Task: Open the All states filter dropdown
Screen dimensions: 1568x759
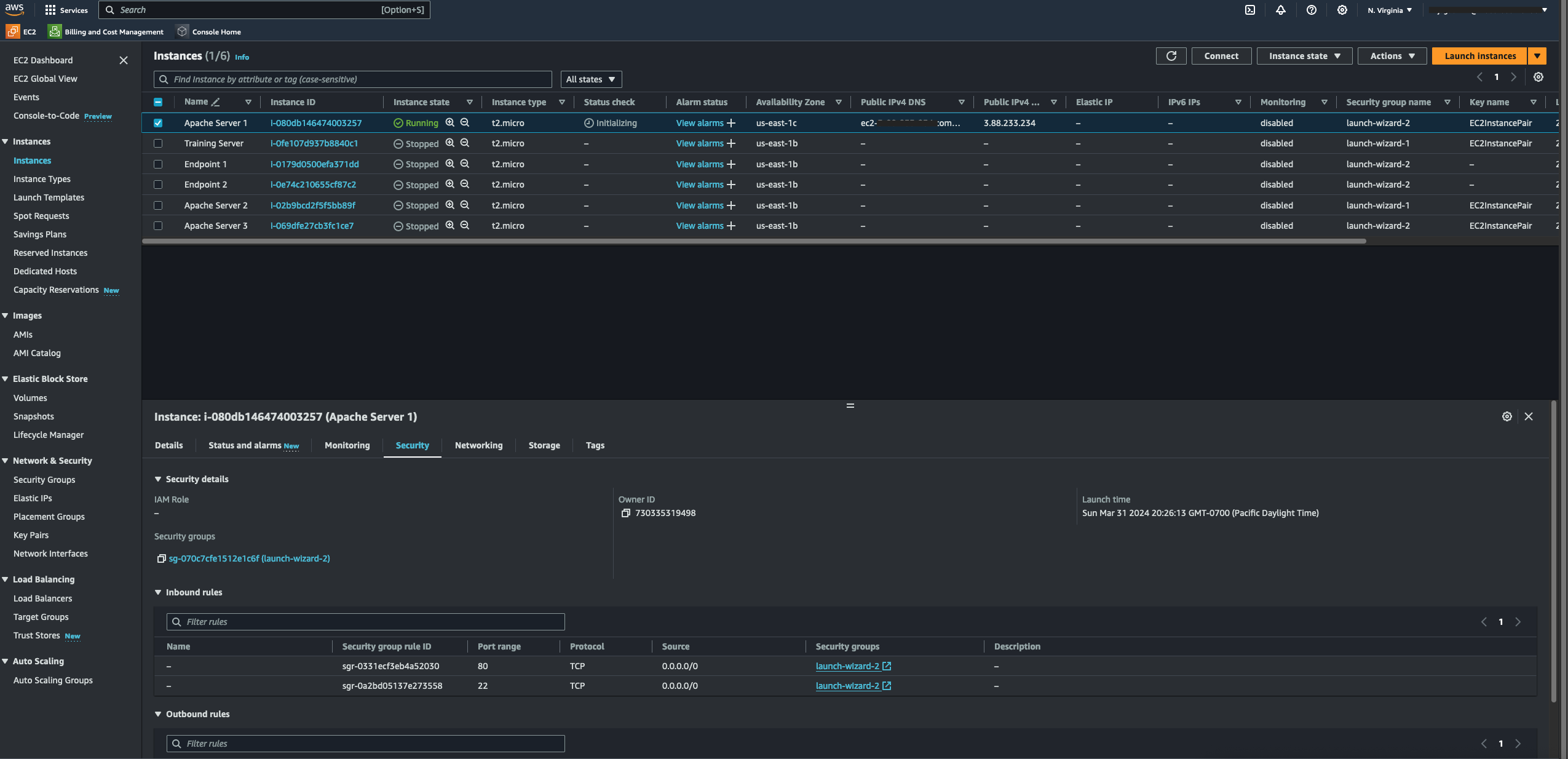Action: pos(591,79)
